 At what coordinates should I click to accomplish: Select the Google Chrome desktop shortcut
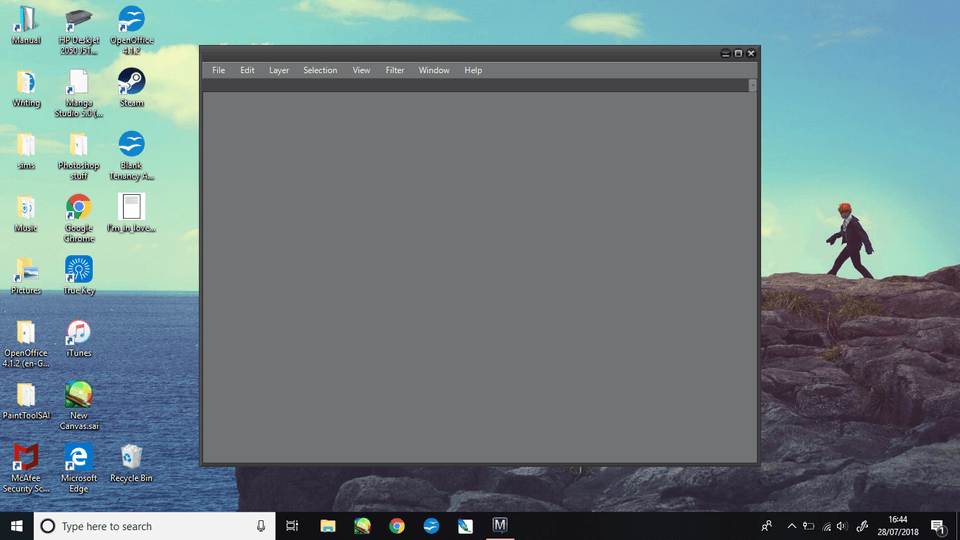pos(78,218)
